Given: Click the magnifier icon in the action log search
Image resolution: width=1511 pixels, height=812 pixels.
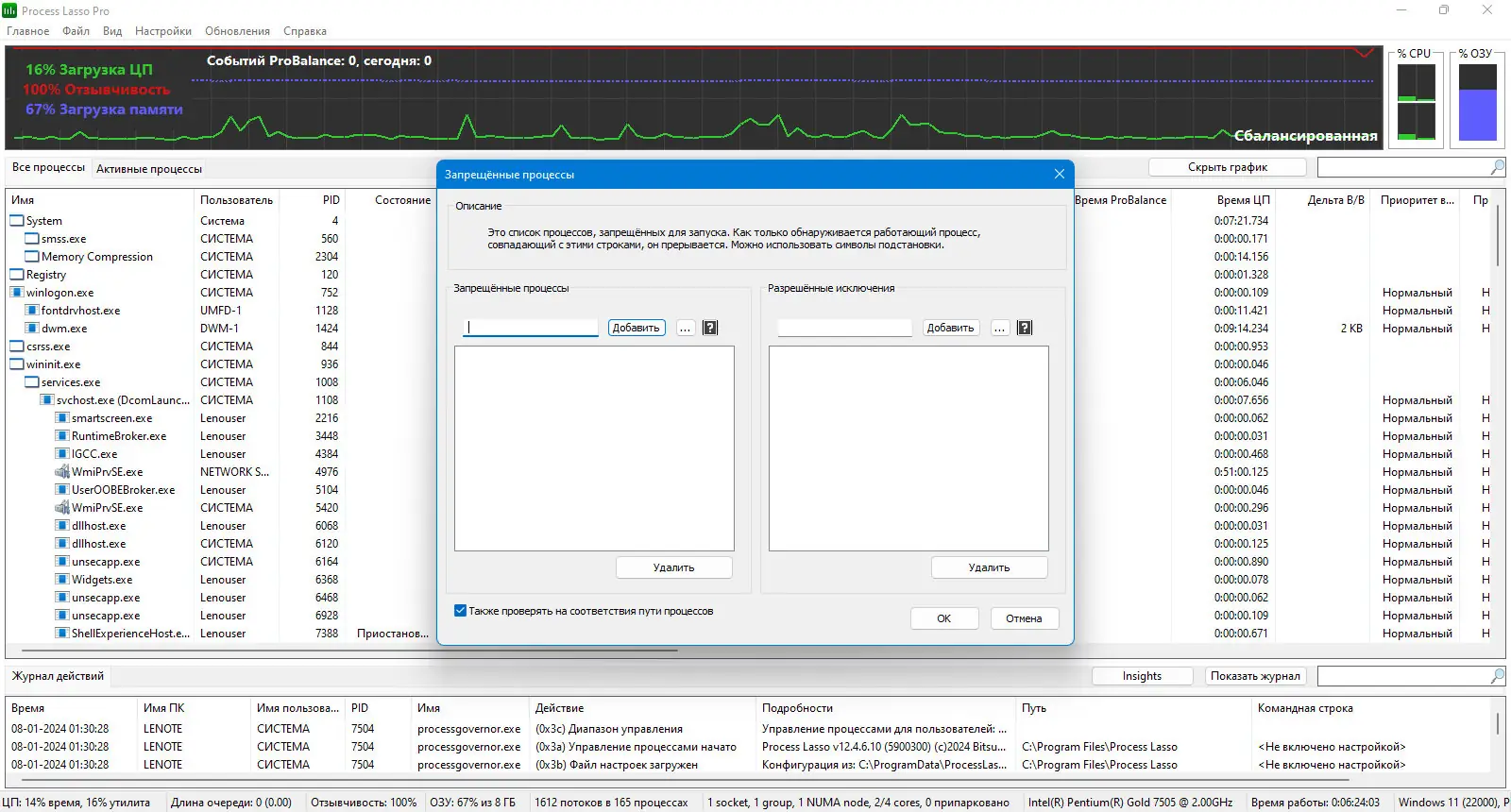Looking at the screenshot, I should pyautogui.click(x=1497, y=676).
